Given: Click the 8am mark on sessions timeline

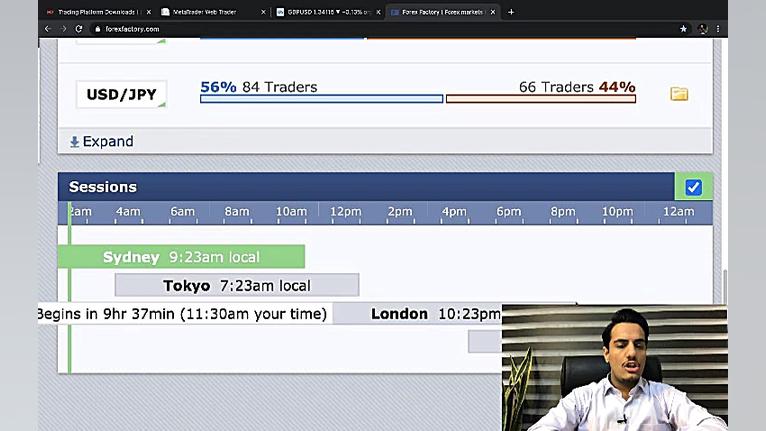Looking at the screenshot, I should 237,212.
